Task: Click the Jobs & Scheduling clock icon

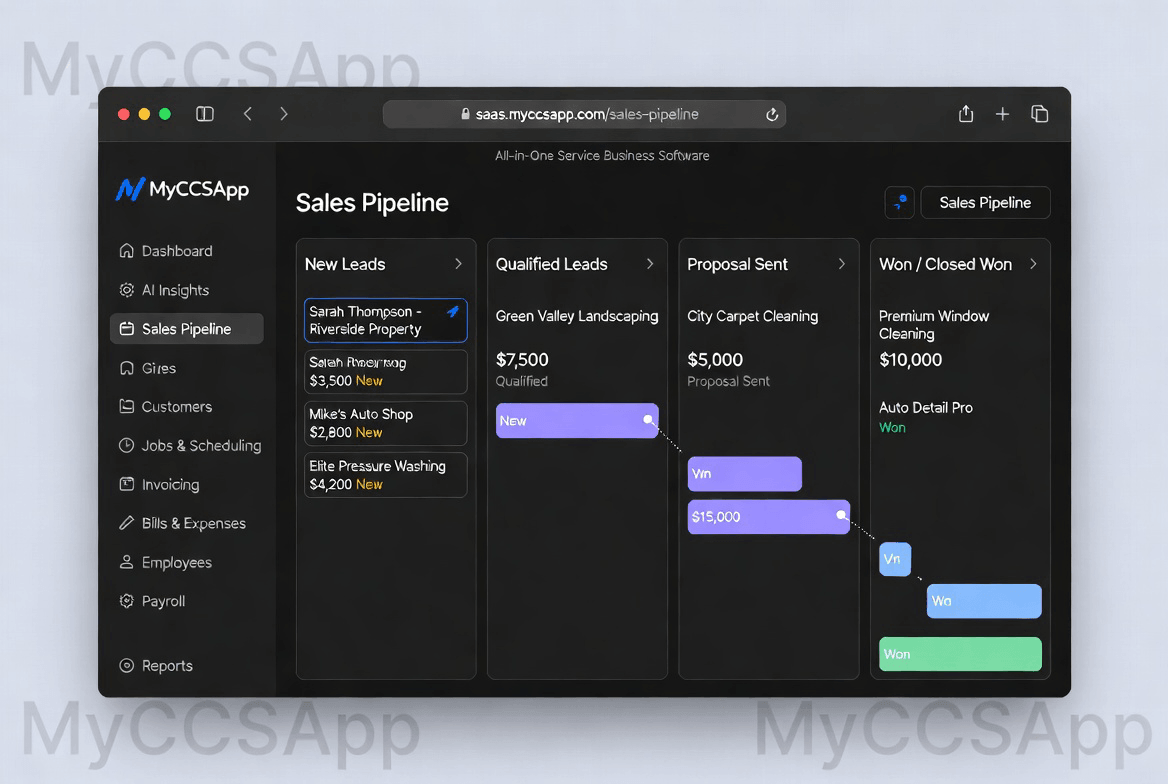Action: coord(127,445)
